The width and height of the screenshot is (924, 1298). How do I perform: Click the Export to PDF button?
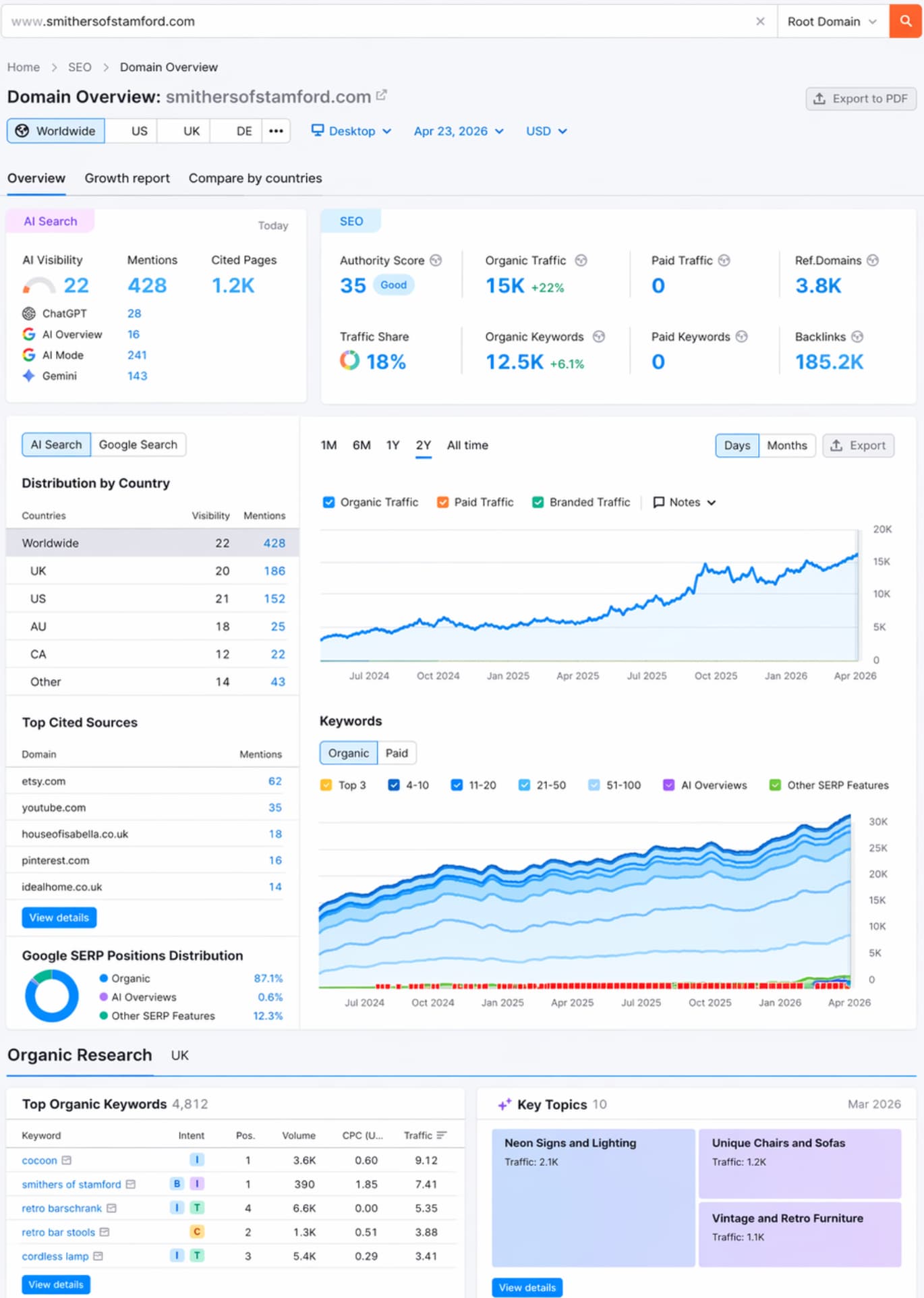tap(861, 98)
